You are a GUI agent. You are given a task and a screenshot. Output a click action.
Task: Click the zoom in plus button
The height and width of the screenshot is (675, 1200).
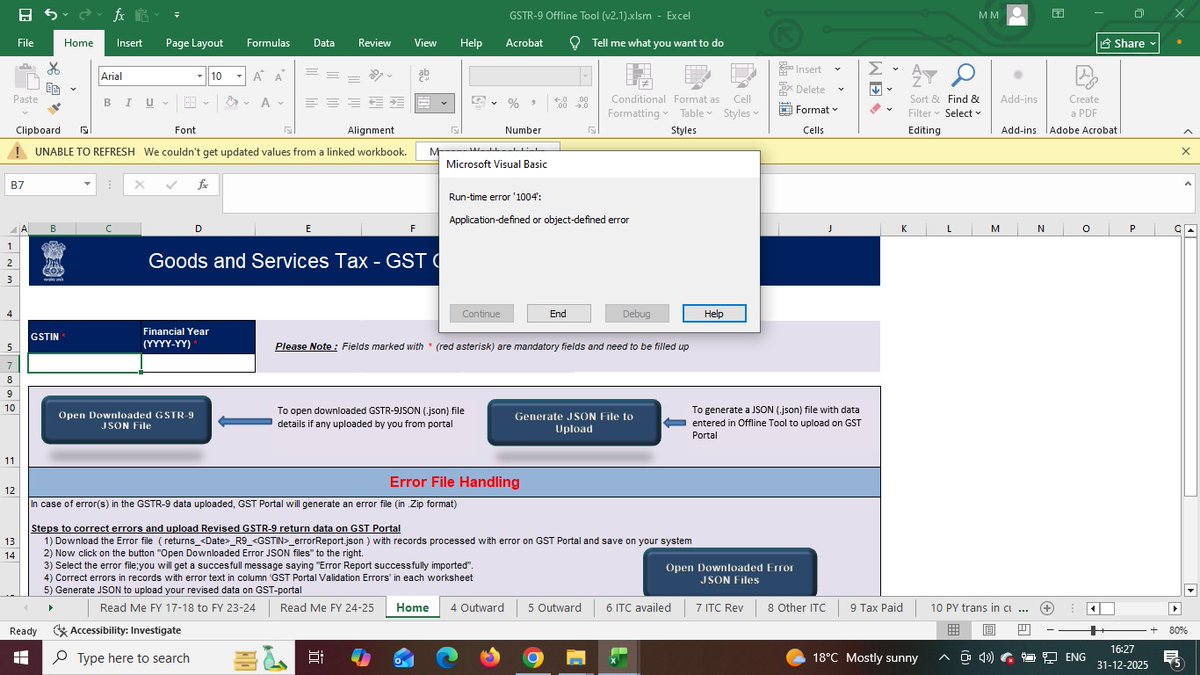1153,630
